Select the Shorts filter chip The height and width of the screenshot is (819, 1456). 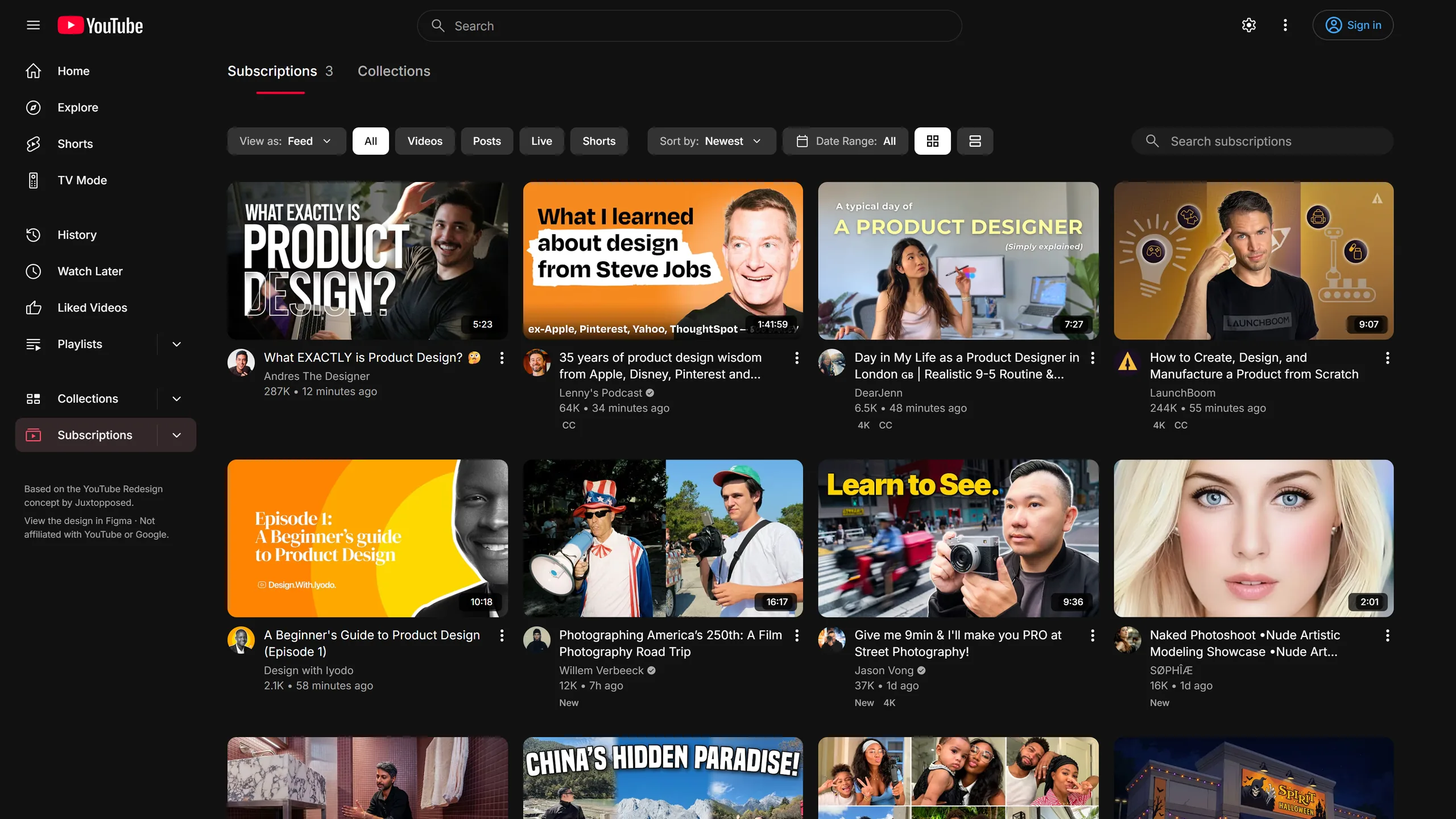599,141
